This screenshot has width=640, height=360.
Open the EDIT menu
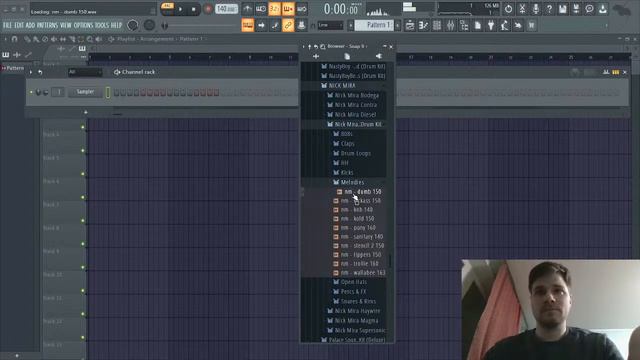[x=19, y=25]
